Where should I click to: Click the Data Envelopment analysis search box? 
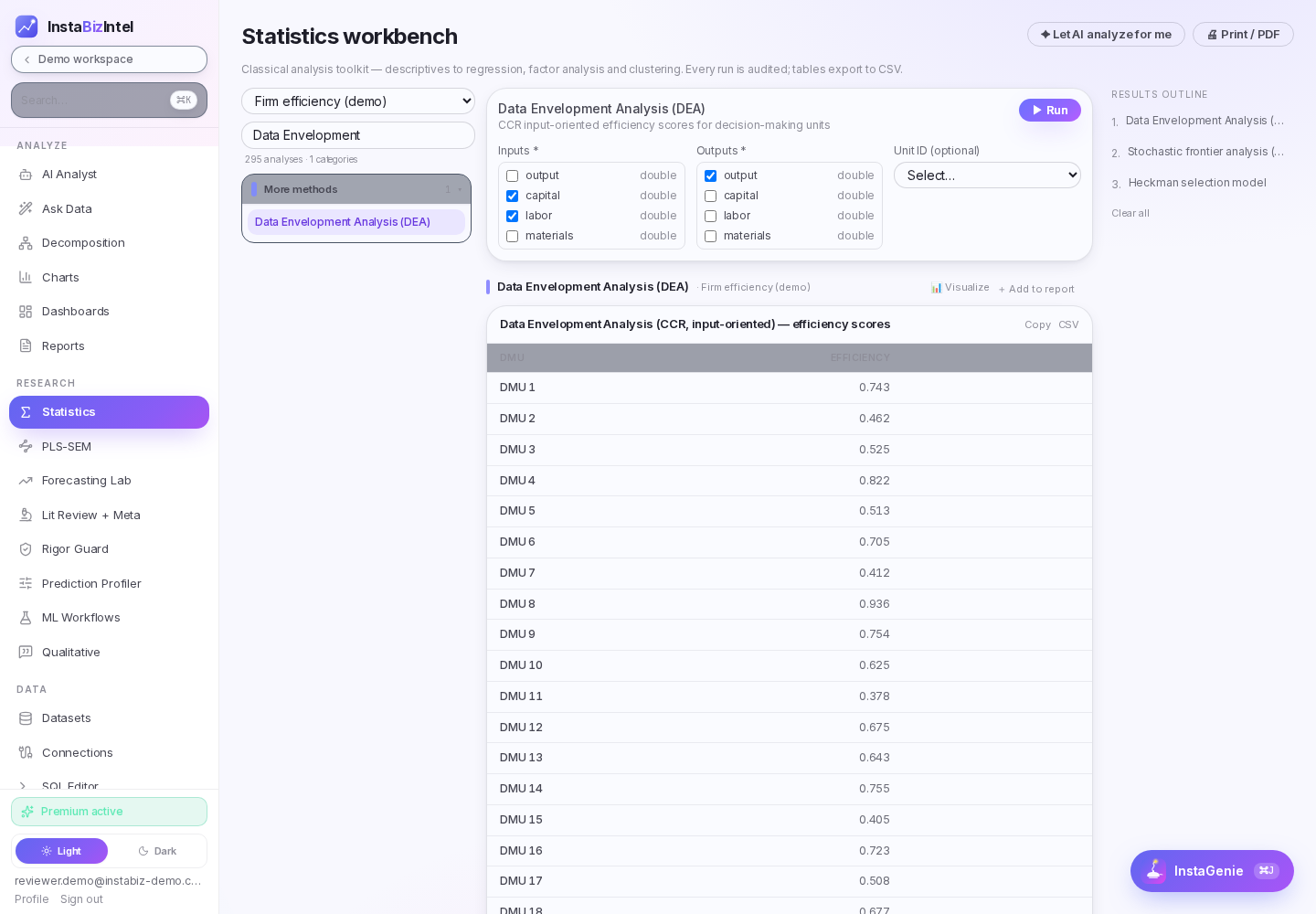point(358,135)
